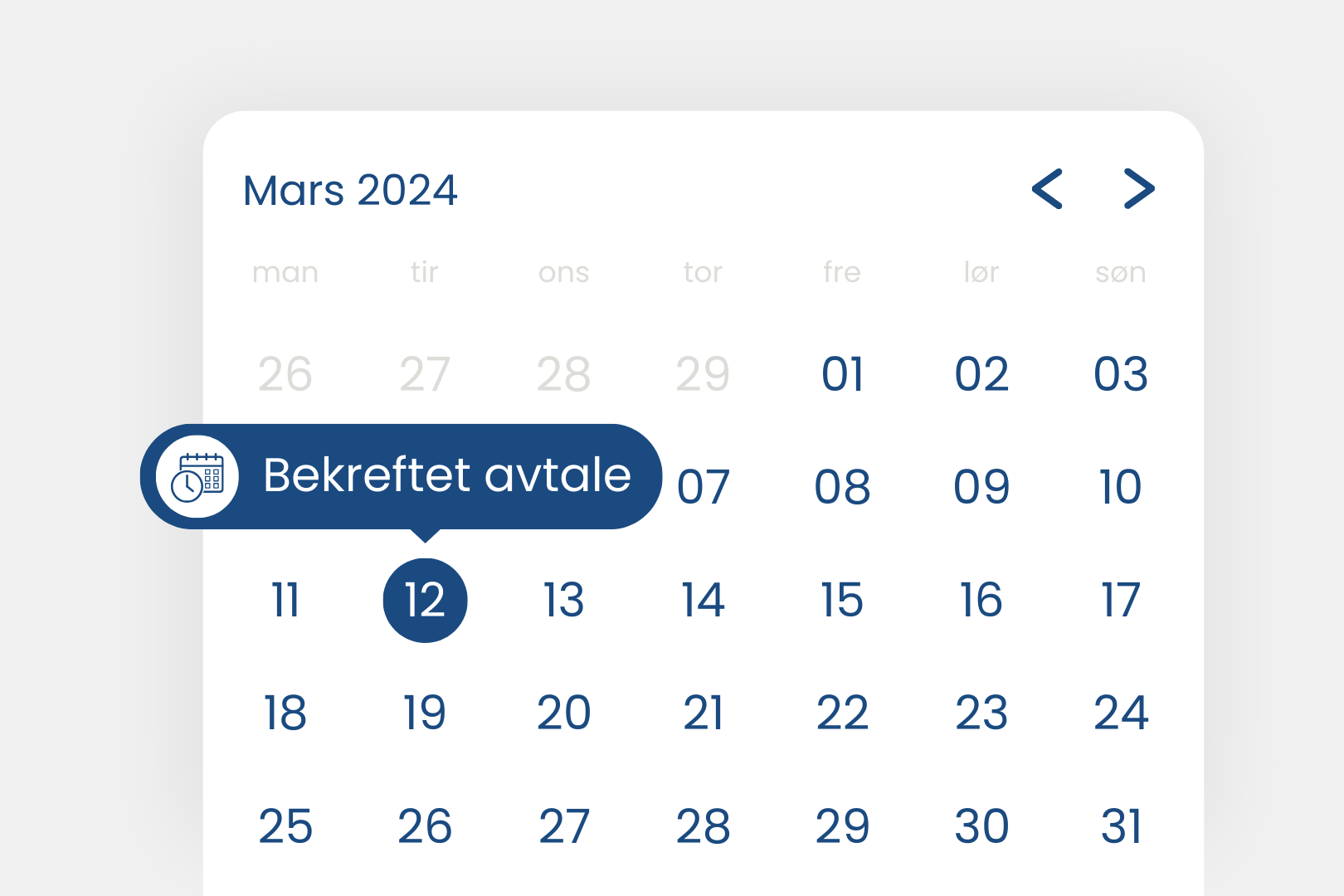Open the Bekreftet avtale tooltip
Image resolution: width=1344 pixels, height=896 pixels.
(x=446, y=475)
